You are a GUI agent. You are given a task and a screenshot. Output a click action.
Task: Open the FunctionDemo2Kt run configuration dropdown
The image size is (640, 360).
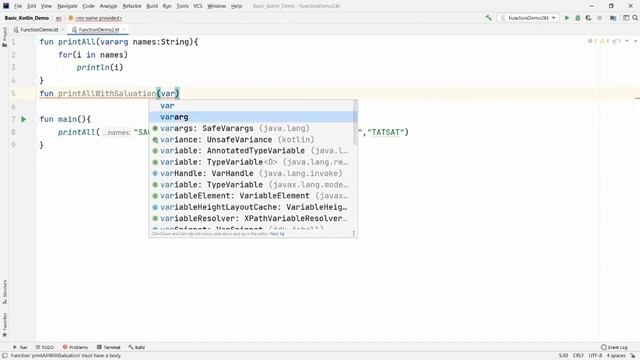[x=528, y=18]
